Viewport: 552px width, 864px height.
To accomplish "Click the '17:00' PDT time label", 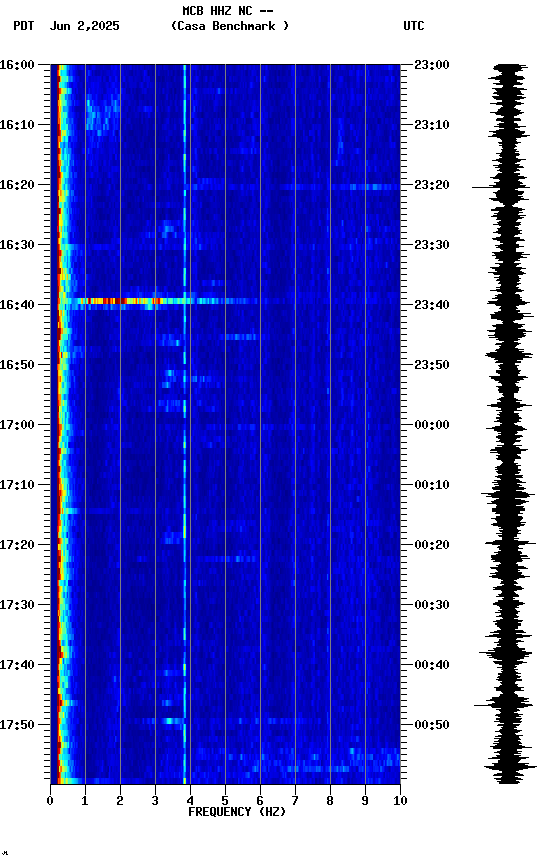I will click(x=17, y=425).
